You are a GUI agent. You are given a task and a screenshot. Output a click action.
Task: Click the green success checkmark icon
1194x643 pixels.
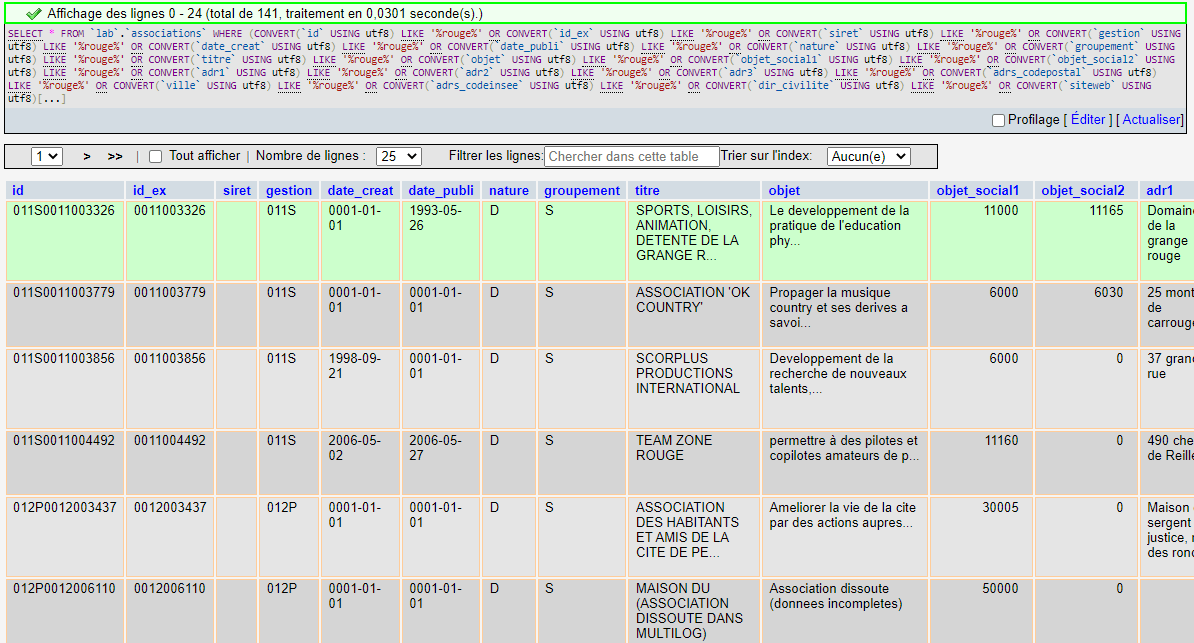pyautogui.click(x=34, y=14)
